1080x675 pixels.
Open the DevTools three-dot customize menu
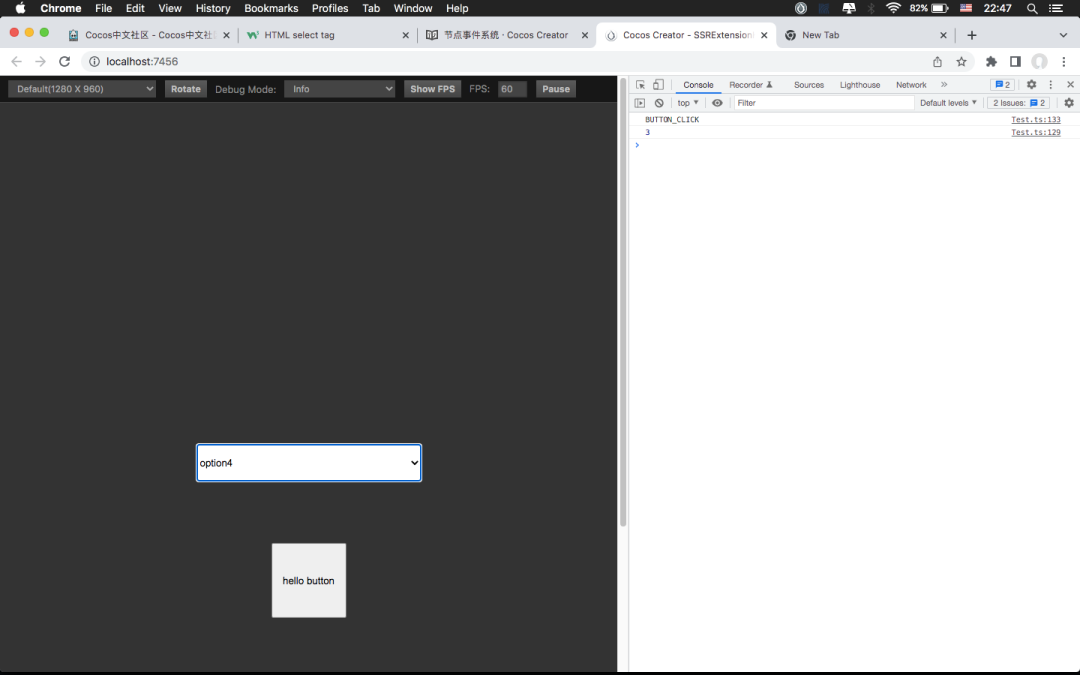[x=1050, y=84]
